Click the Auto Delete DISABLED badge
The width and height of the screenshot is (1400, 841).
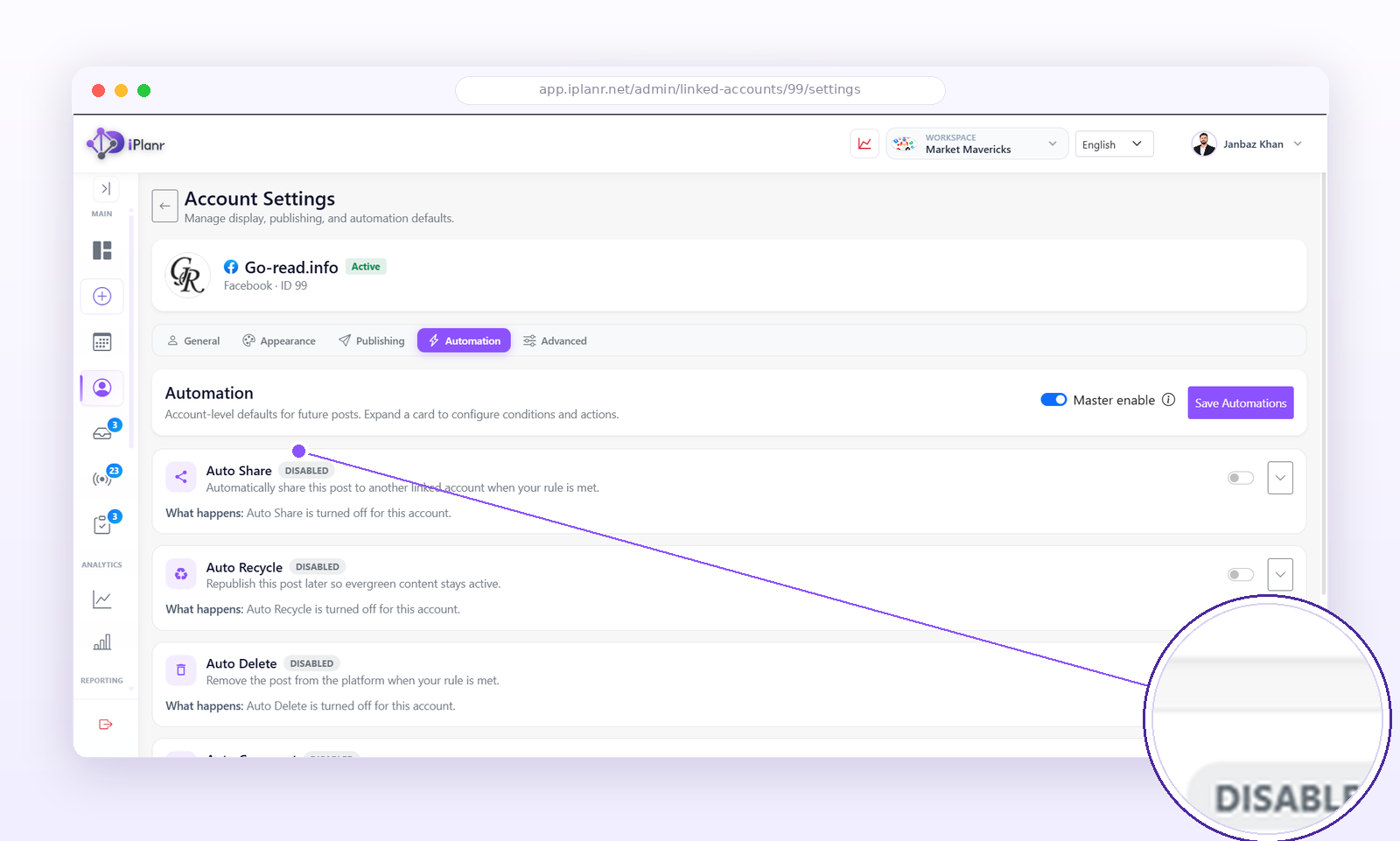(311, 663)
